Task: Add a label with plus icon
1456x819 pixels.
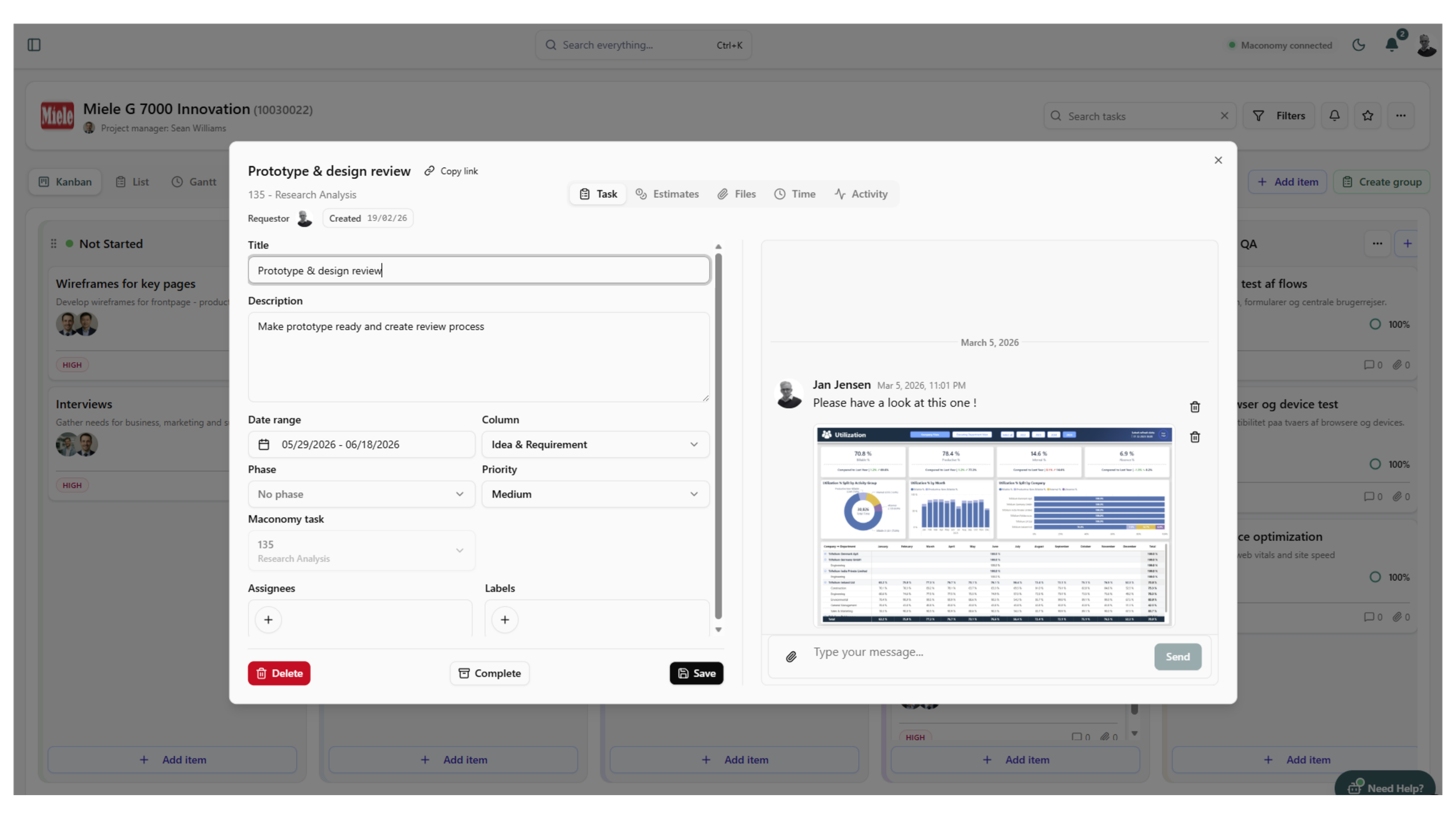Action: pyautogui.click(x=504, y=619)
